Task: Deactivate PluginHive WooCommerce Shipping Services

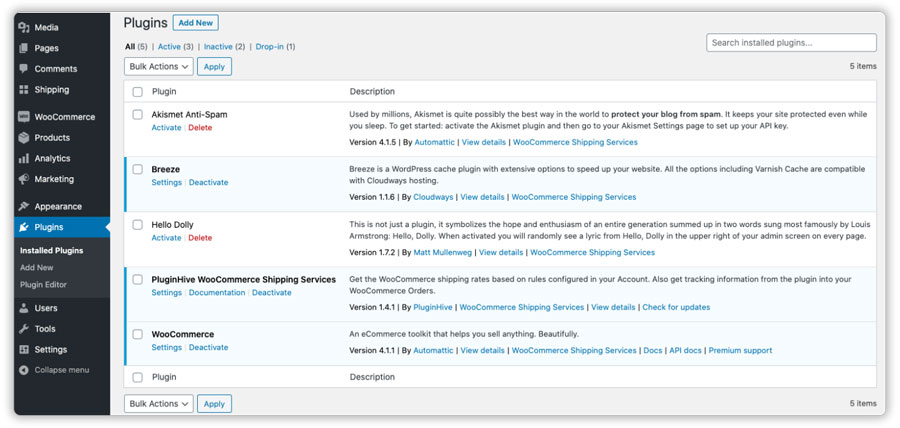Action: 271,293
